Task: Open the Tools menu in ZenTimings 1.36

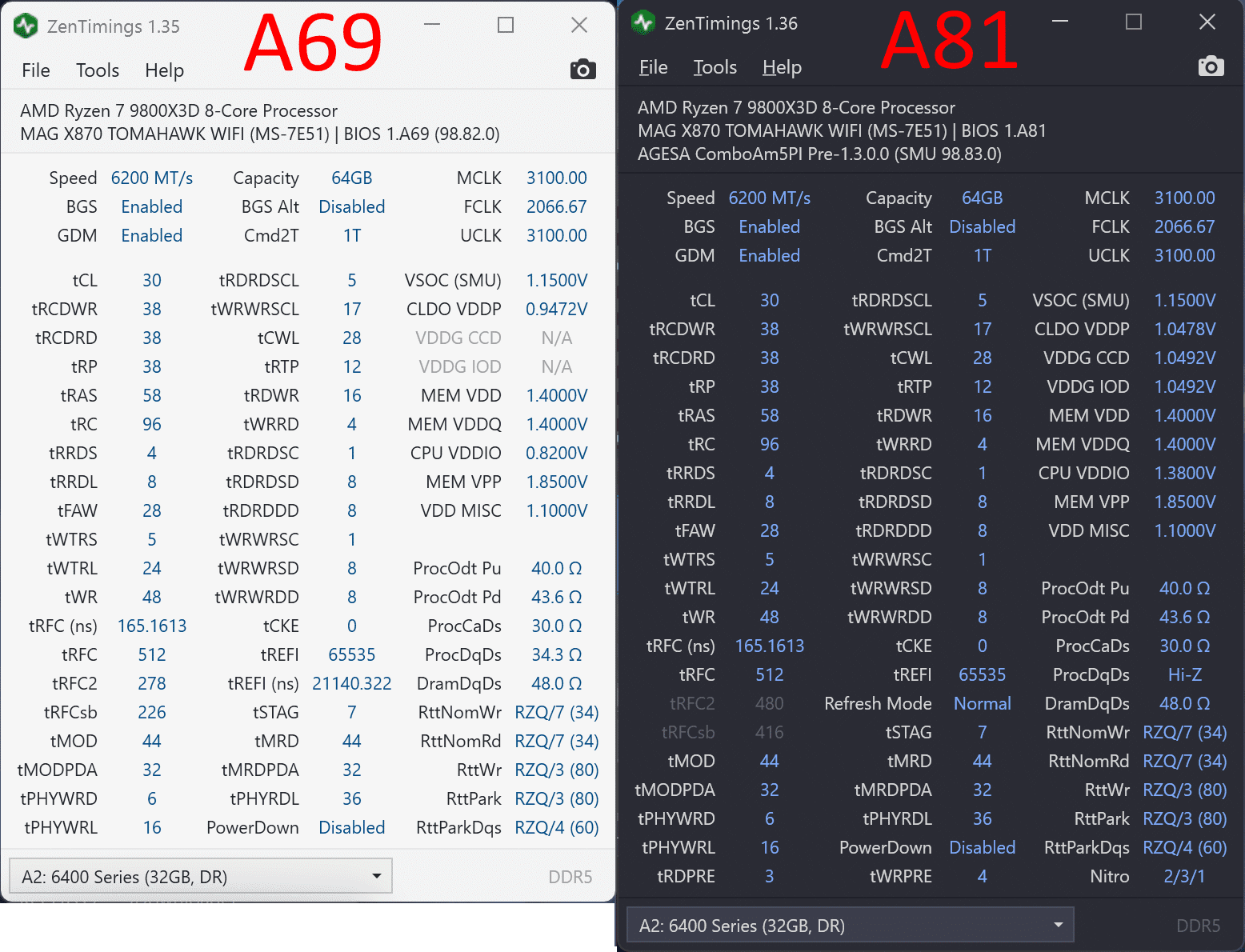Action: (715, 67)
